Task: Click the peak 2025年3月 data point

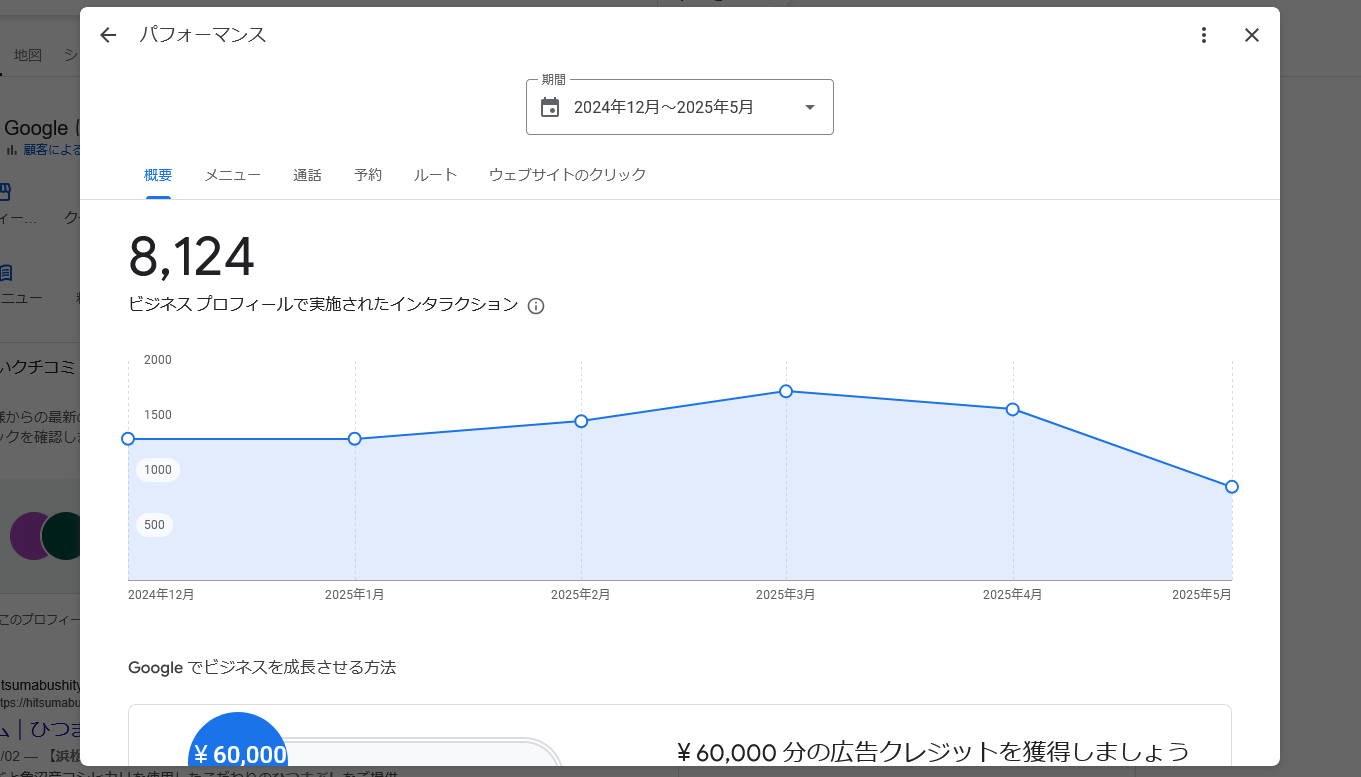Action: 786,391
